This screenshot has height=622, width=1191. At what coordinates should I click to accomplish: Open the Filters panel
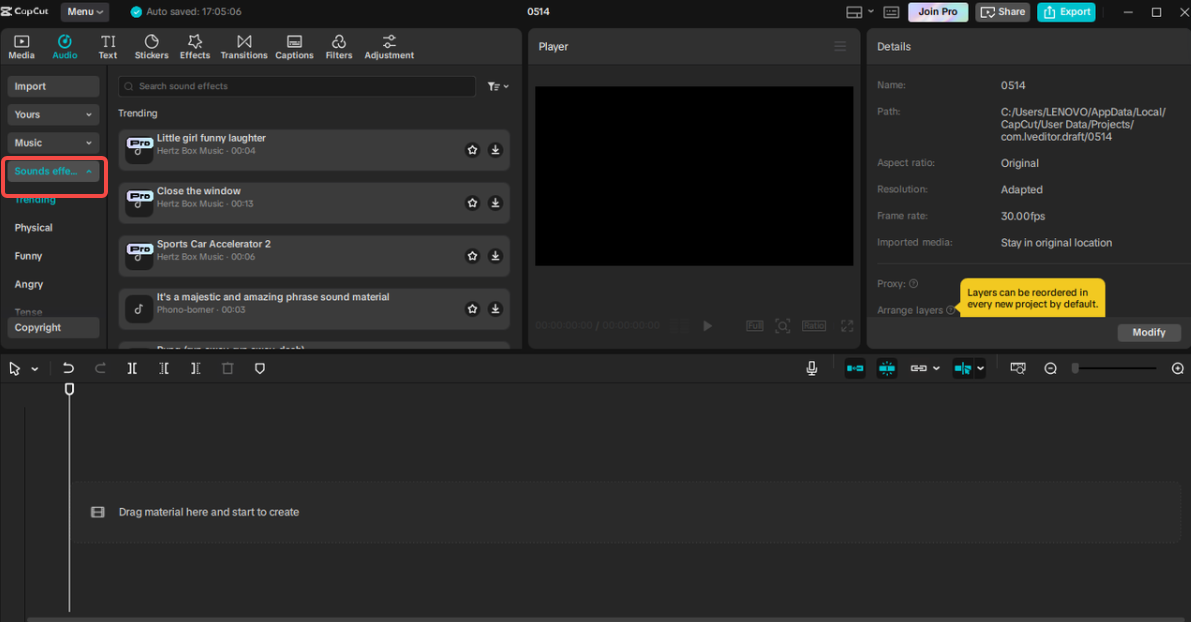[339, 46]
